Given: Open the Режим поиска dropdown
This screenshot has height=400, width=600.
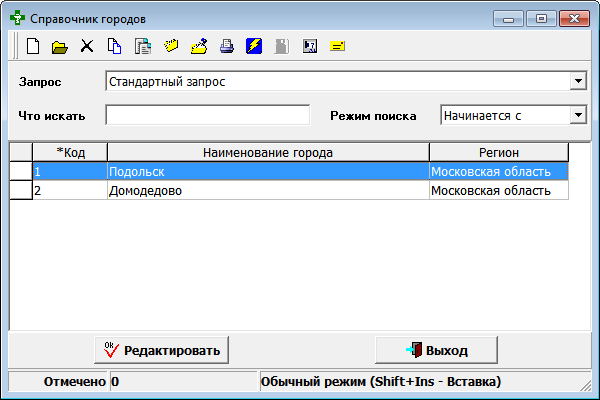Looking at the screenshot, I should (x=578, y=115).
